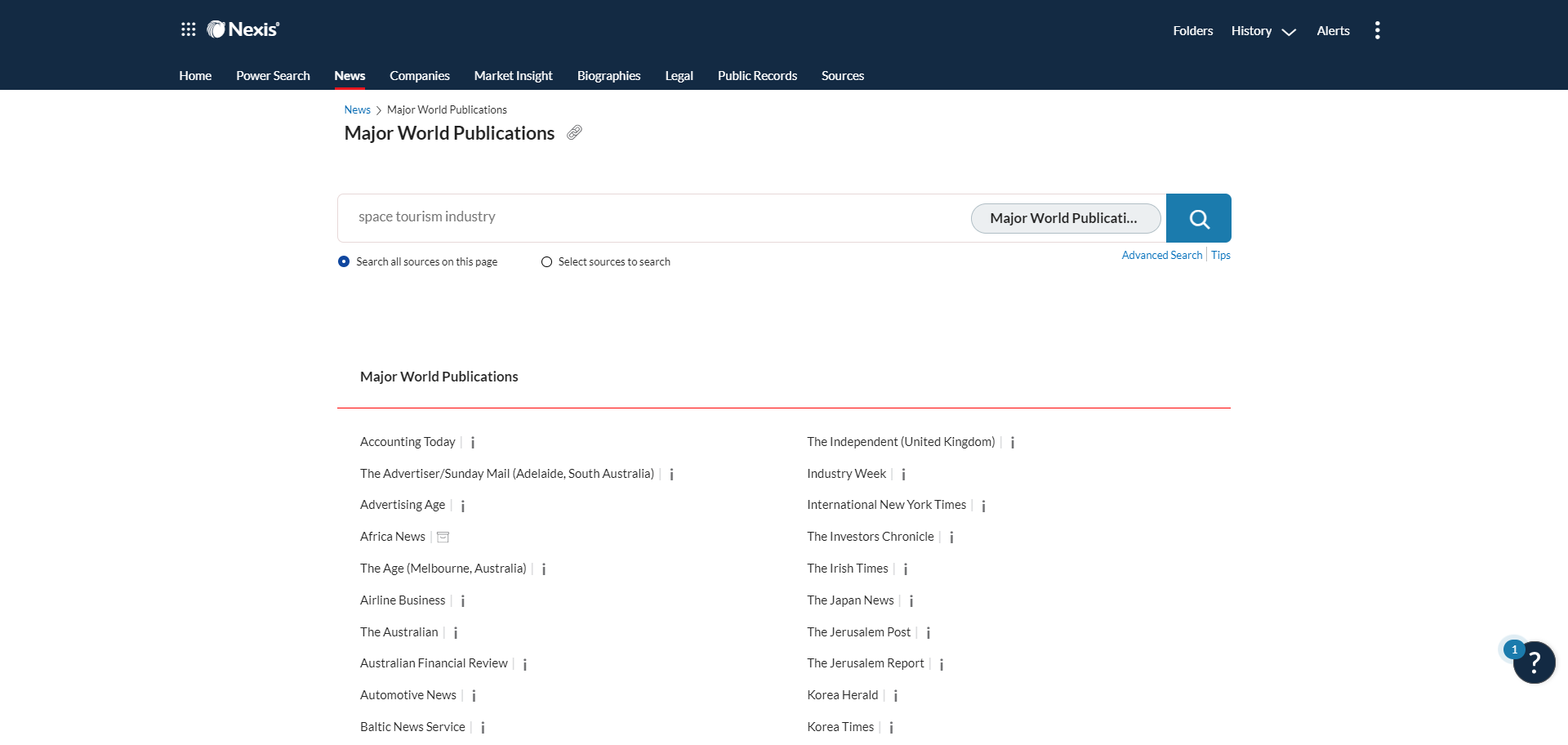Open the Power Search tab
The height and width of the screenshot is (745, 1568).
tap(273, 75)
